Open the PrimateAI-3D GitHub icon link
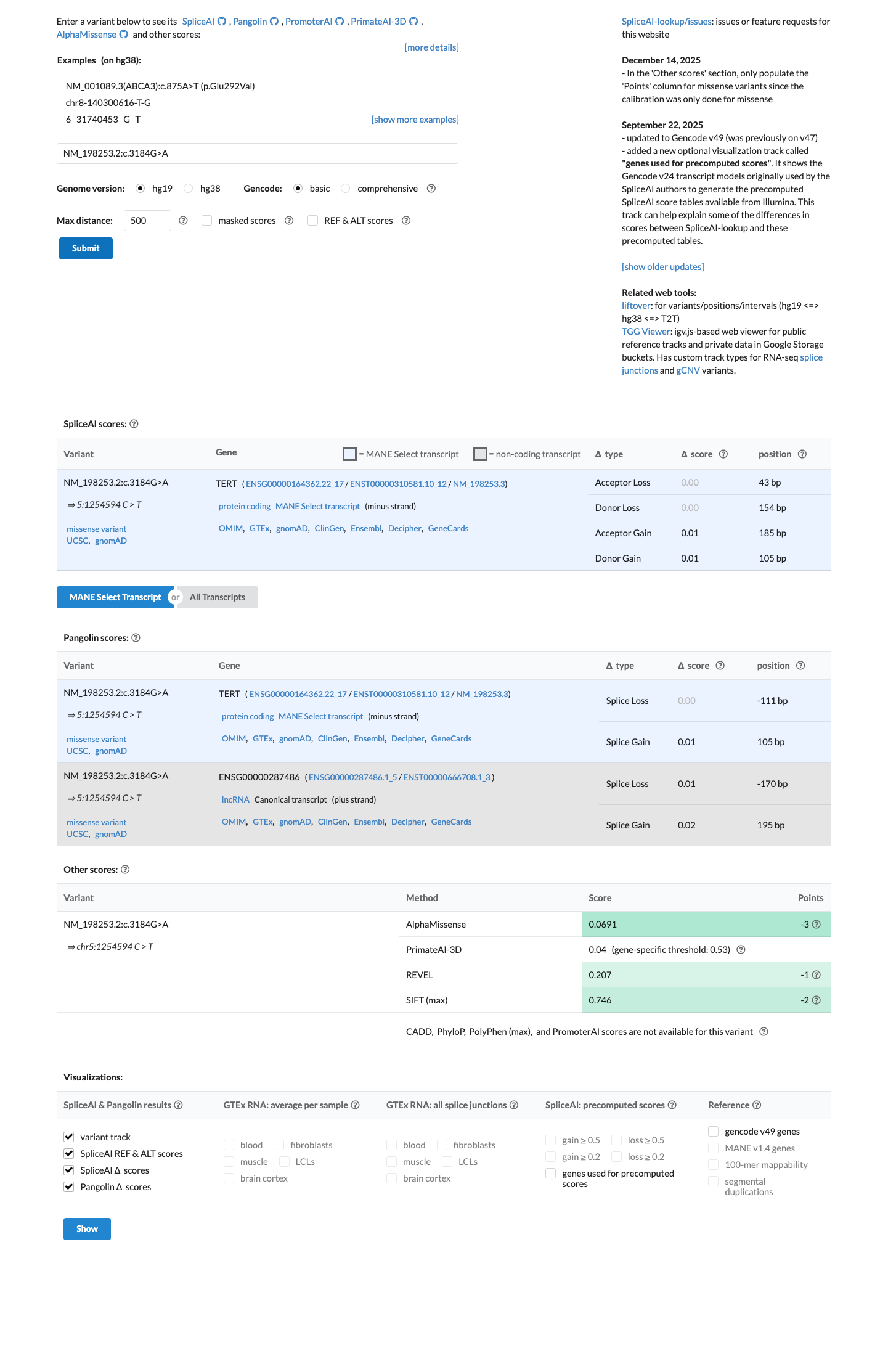Viewport: 896px width, 1356px height. pyautogui.click(x=413, y=22)
